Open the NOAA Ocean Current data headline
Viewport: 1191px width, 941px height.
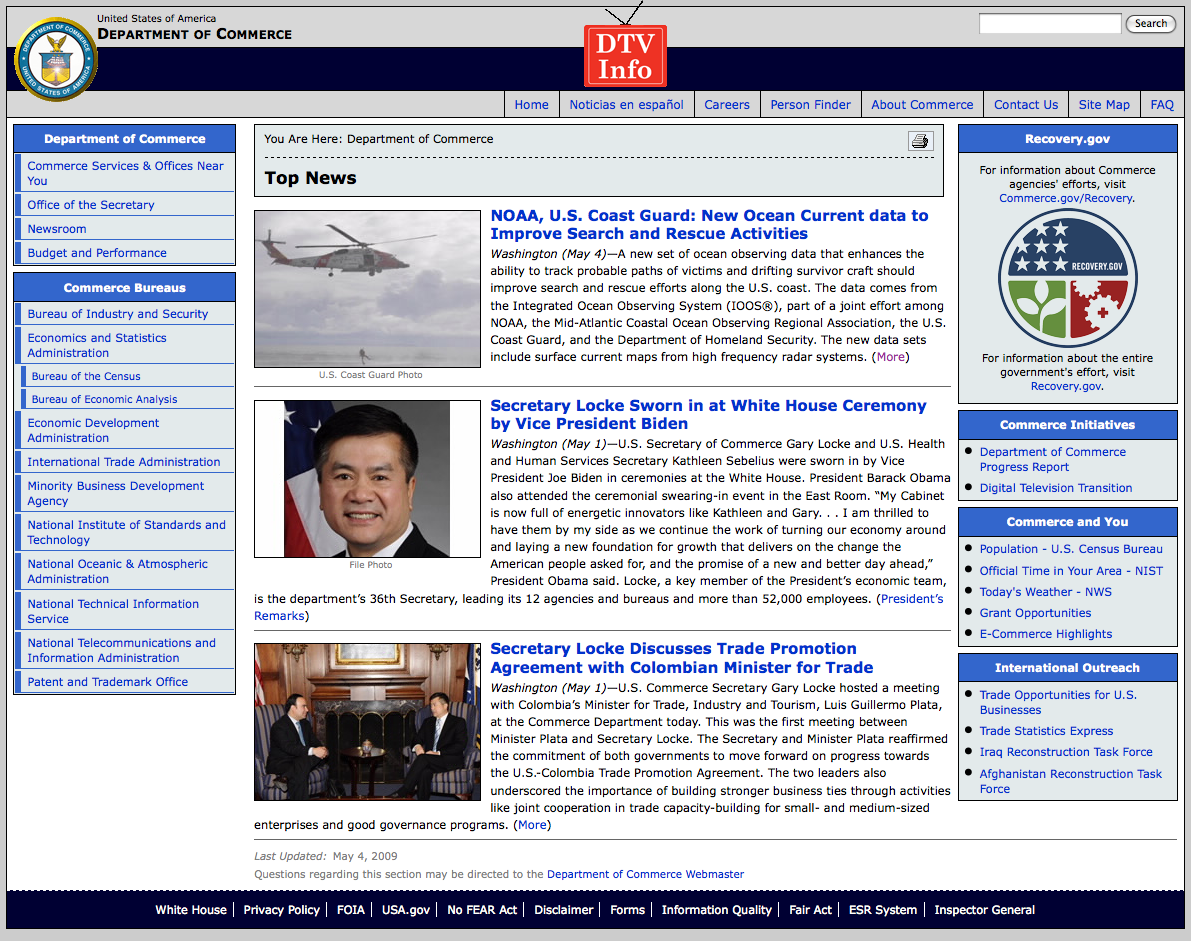[x=709, y=225]
